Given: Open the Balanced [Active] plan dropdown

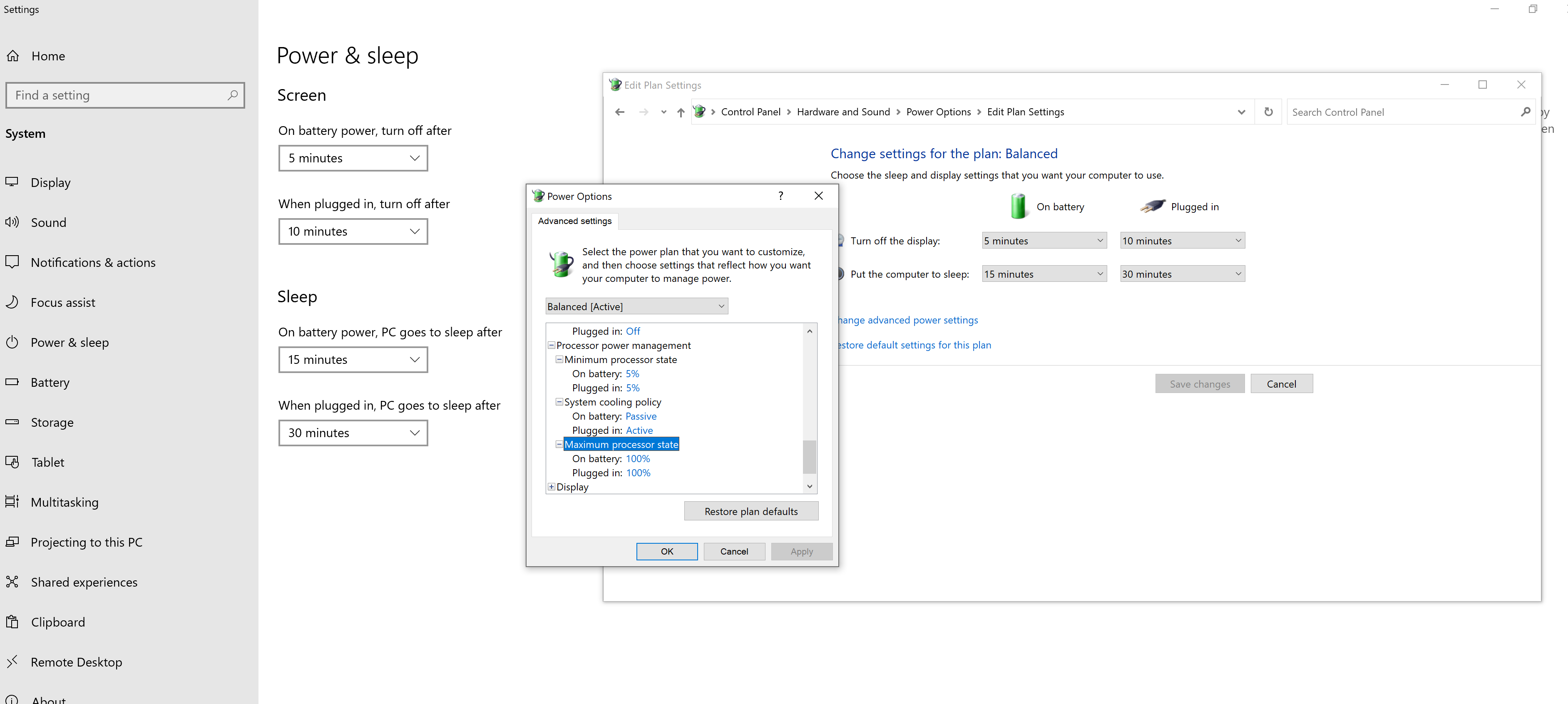Looking at the screenshot, I should (637, 306).
